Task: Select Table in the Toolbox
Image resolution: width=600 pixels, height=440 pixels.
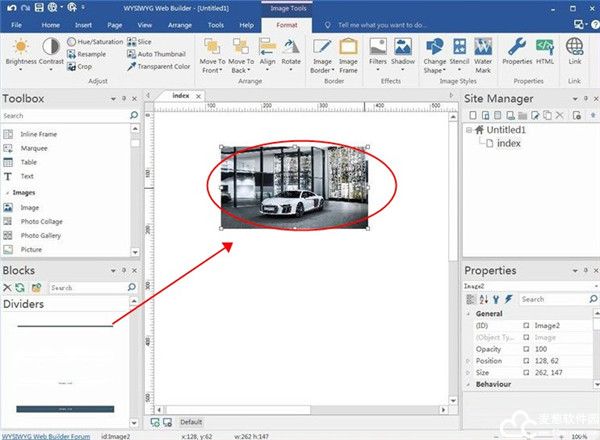Action: coord(29,162)
